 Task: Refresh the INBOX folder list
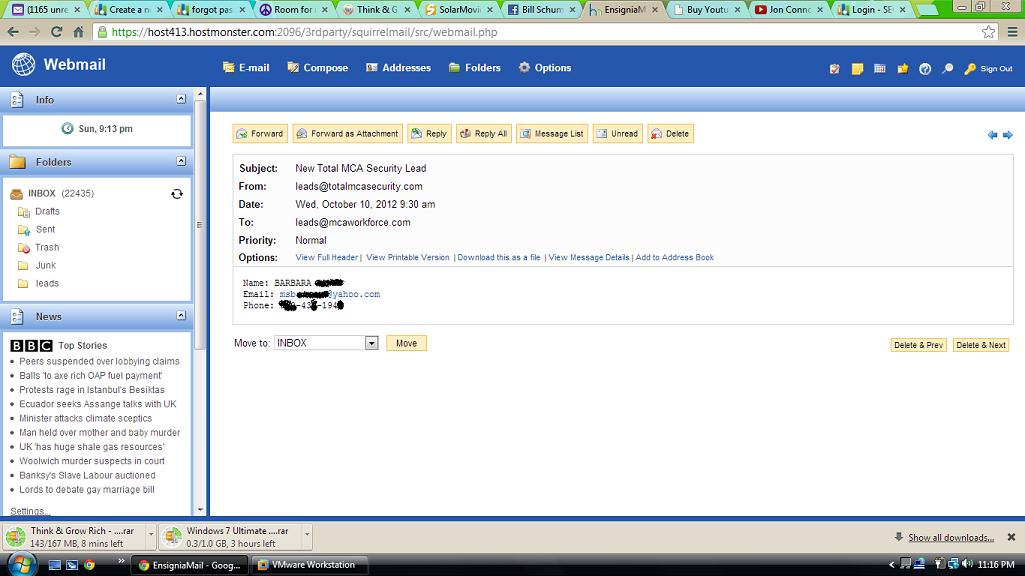click(x=176, y=194)
